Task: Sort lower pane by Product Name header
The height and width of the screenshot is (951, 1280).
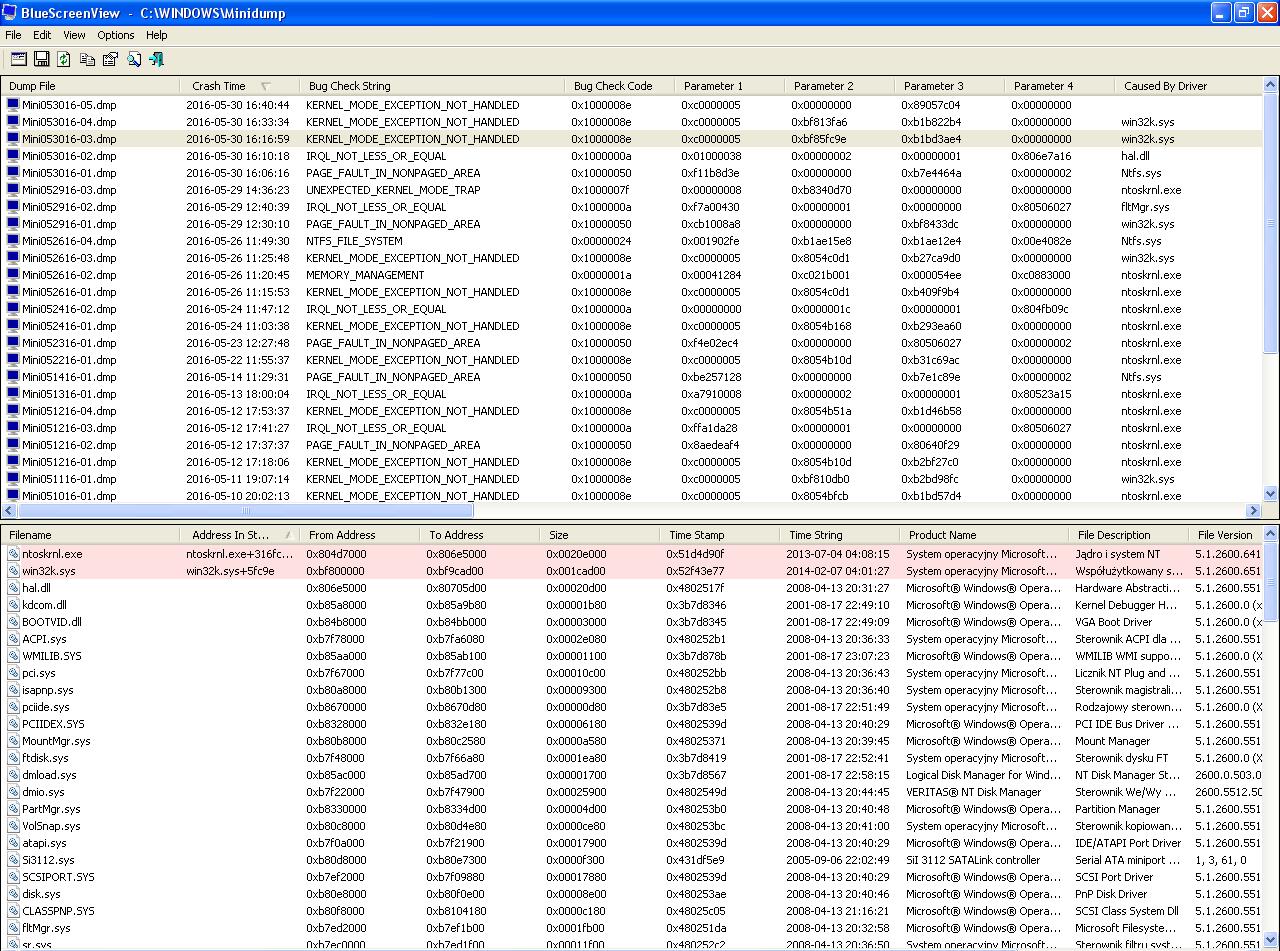Action: pos(942,535)
